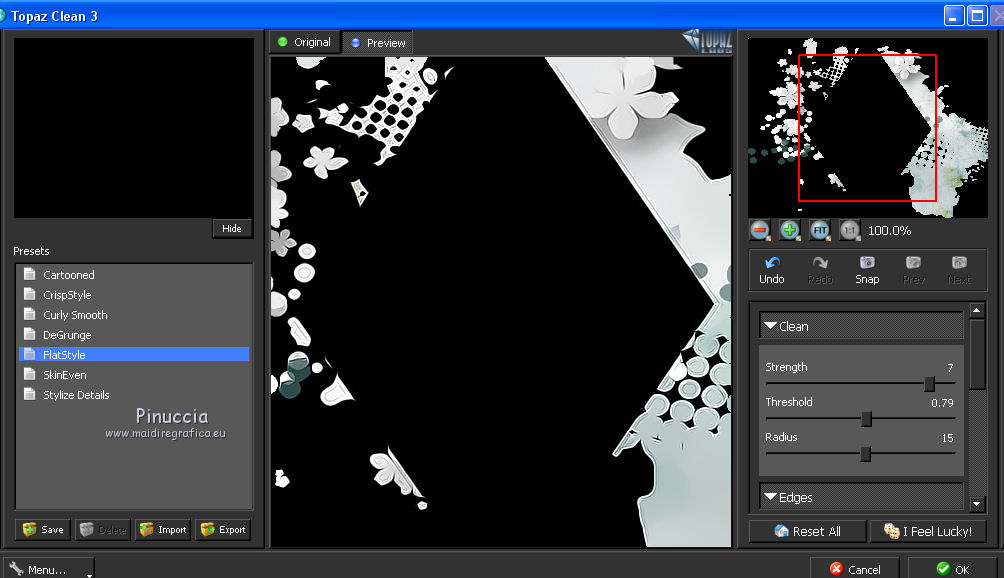Hide the preset preview pane
The image size is (1004, 578).
(x=232, y=229)
